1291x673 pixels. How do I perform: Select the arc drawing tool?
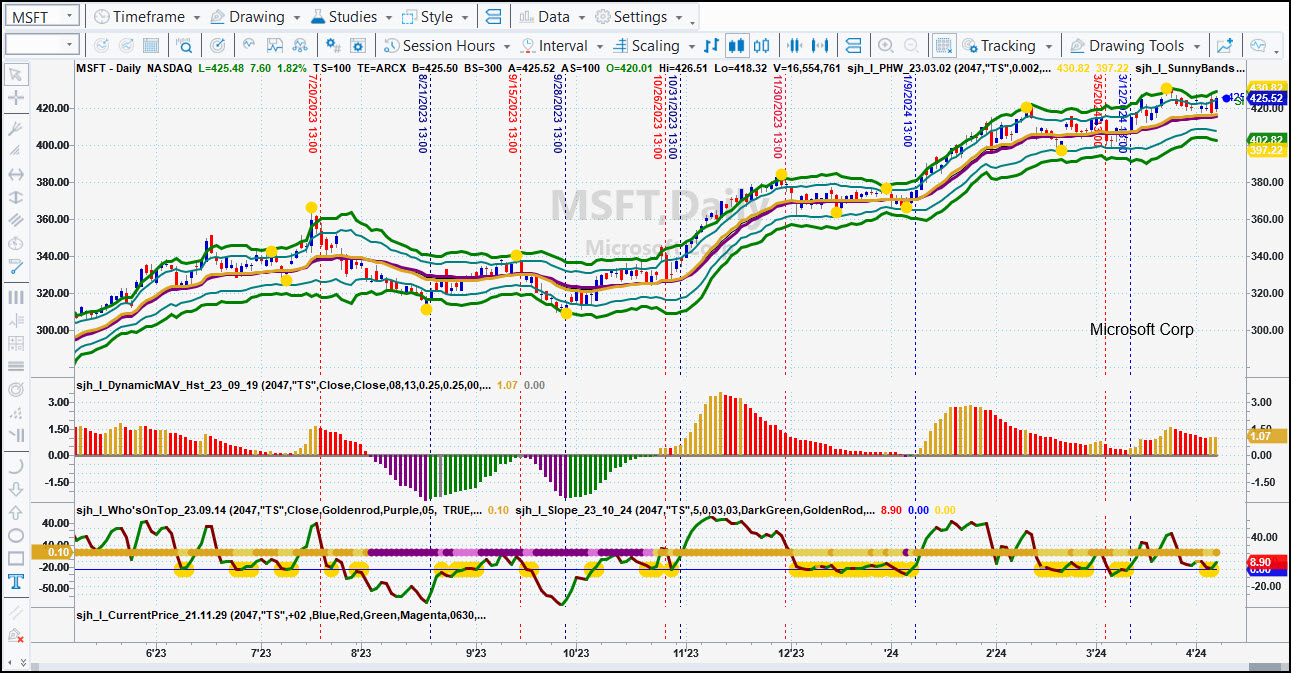coord(16,466)
